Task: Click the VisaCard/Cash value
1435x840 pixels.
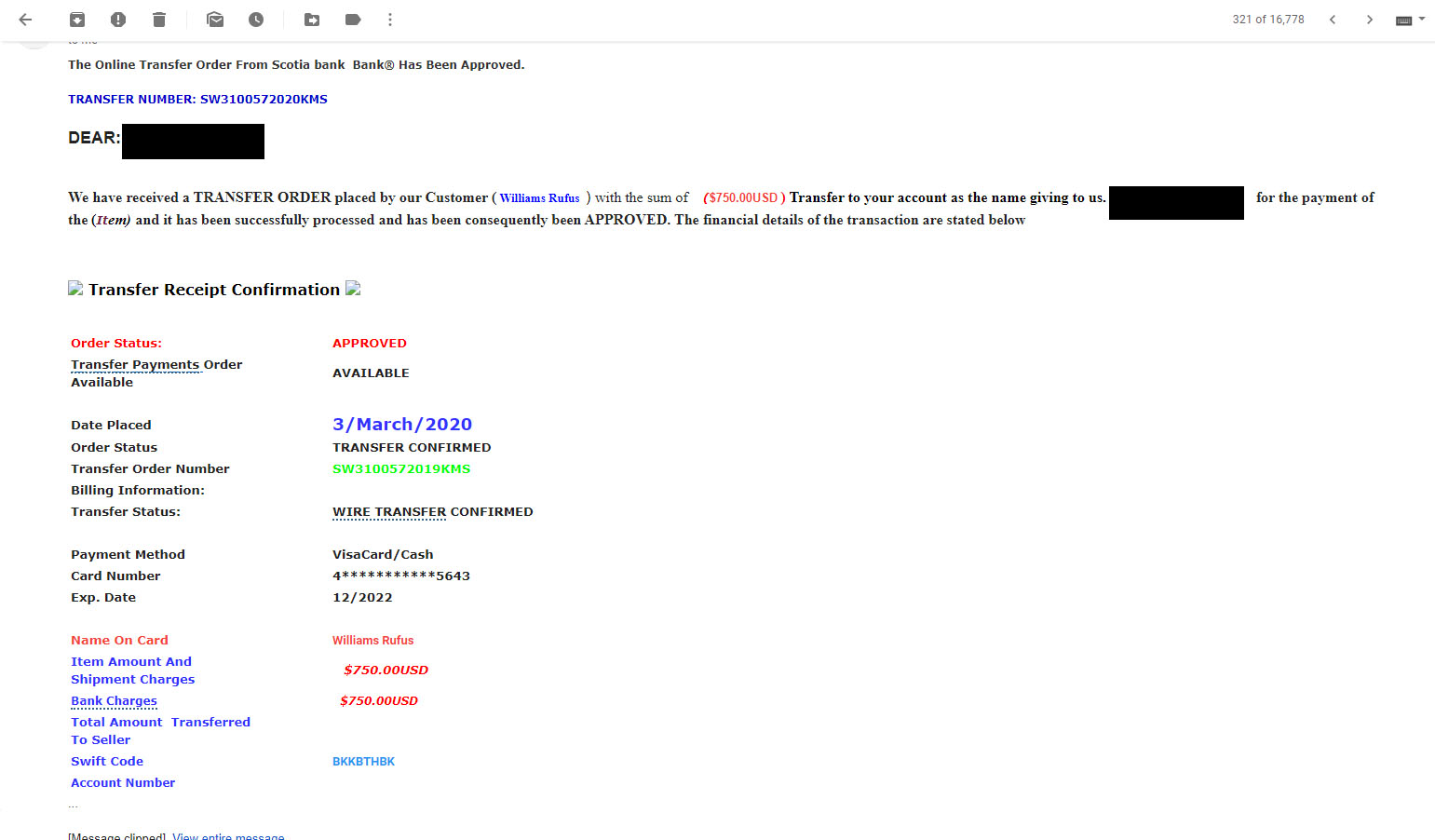Action: [x=383, y=554]
